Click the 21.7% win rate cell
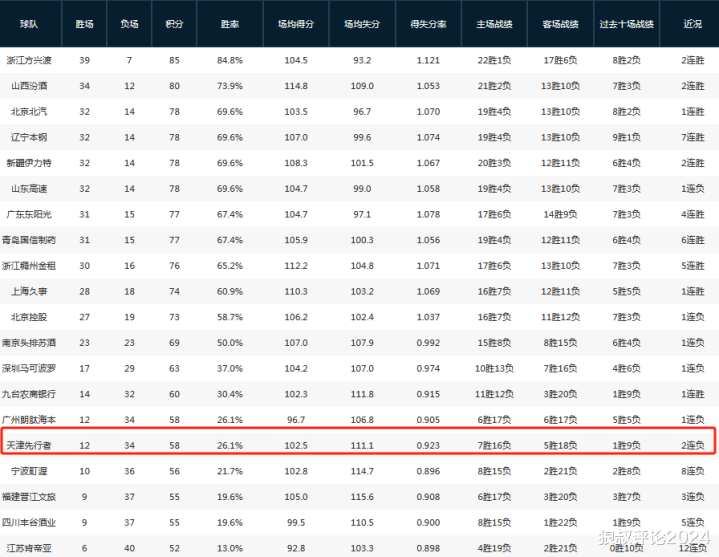 (x=230, y=471)
